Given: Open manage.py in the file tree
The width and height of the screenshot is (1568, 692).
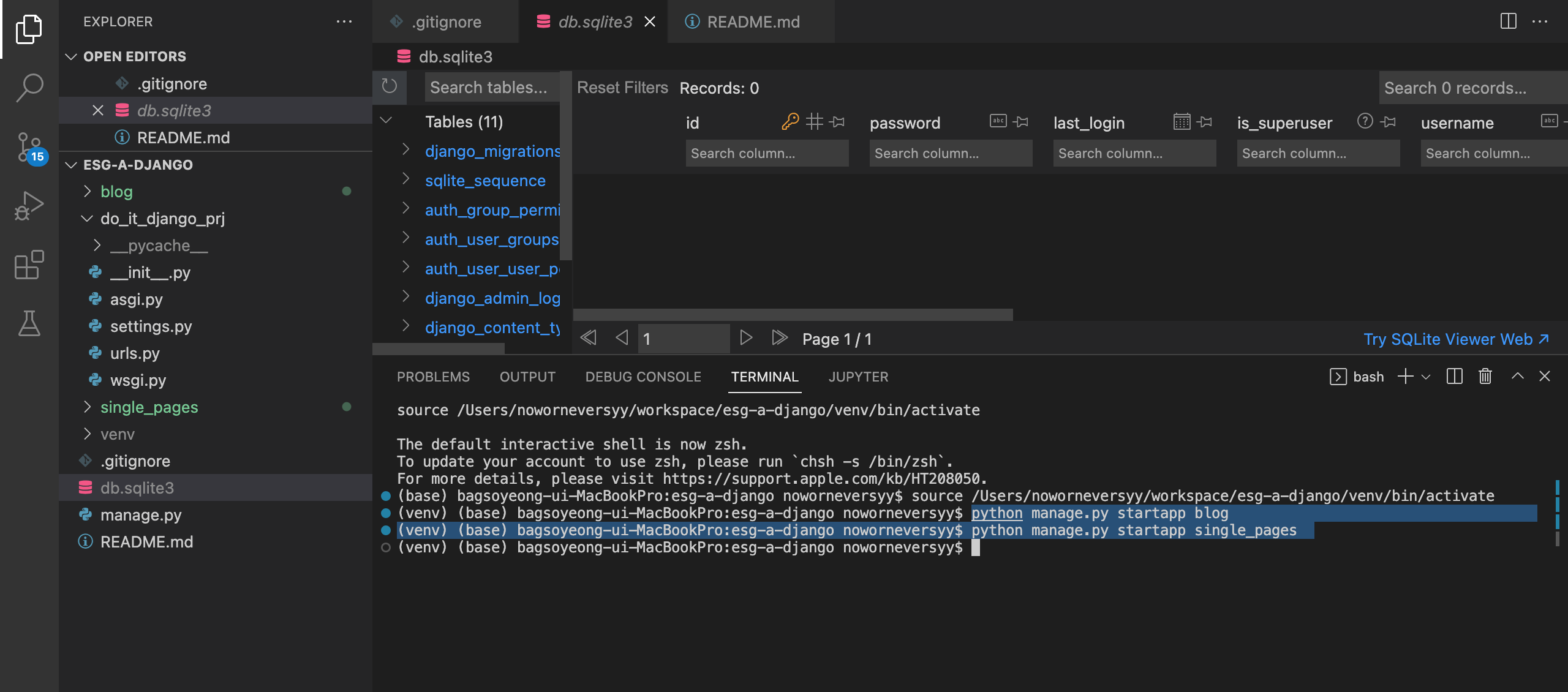Looking at the screenshot, I should point(141,515).
